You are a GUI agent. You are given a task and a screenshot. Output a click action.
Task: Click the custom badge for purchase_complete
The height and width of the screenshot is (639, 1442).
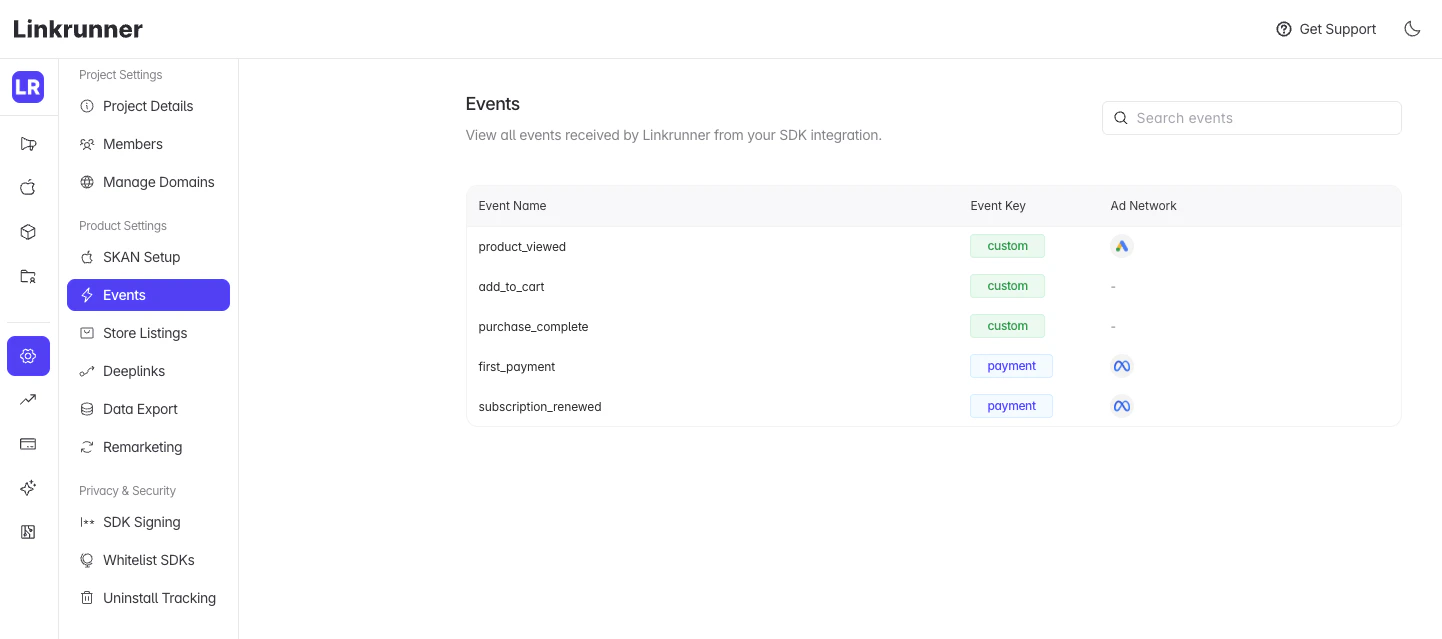point(1007,326)
